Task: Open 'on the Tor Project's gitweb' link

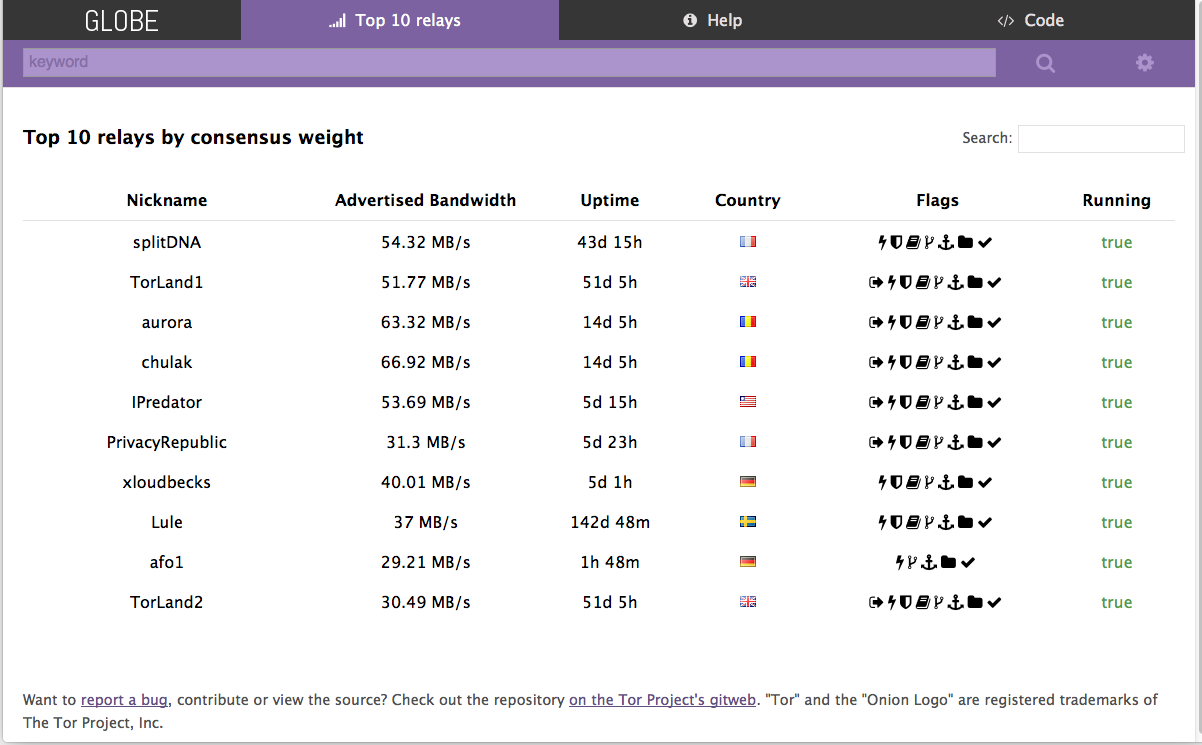Action: point(662,700)
